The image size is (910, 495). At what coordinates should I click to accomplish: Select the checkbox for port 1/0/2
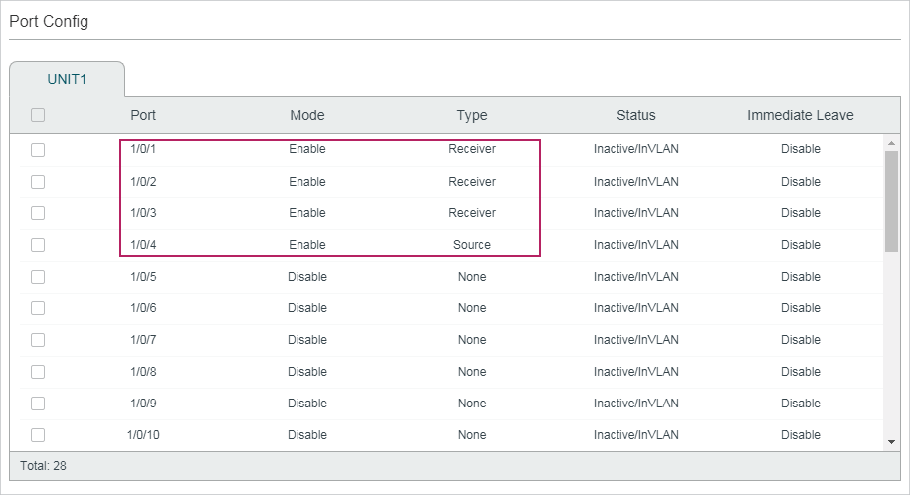[x=38, y=182]
